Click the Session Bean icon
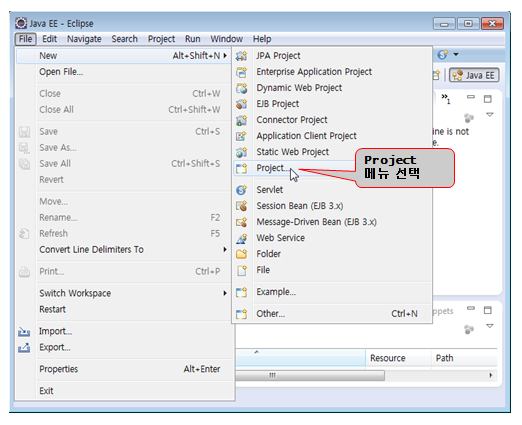This screenshot has width=522, height=425. pos(242,206)
